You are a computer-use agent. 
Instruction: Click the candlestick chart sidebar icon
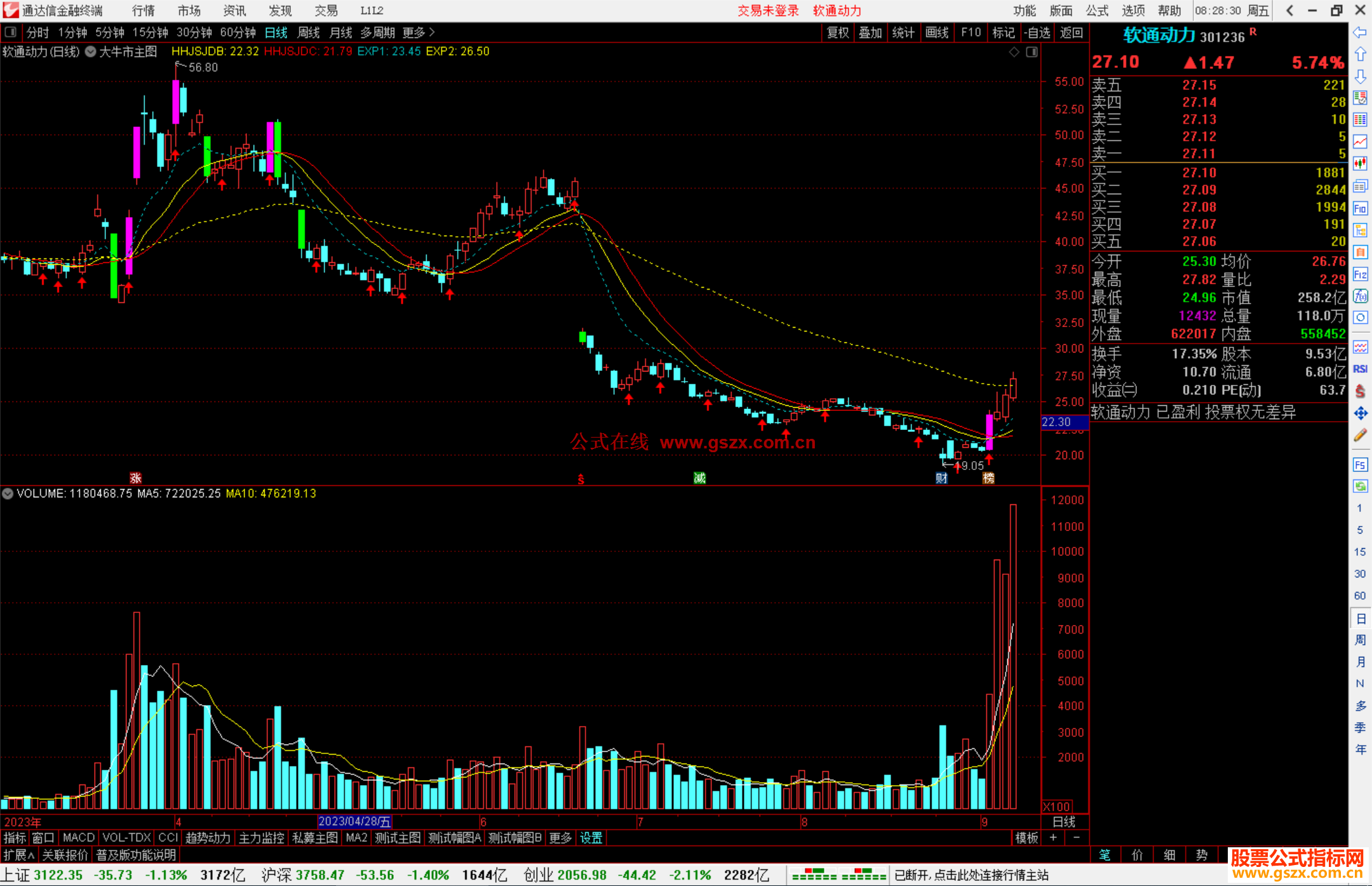tap(1360, 164)
